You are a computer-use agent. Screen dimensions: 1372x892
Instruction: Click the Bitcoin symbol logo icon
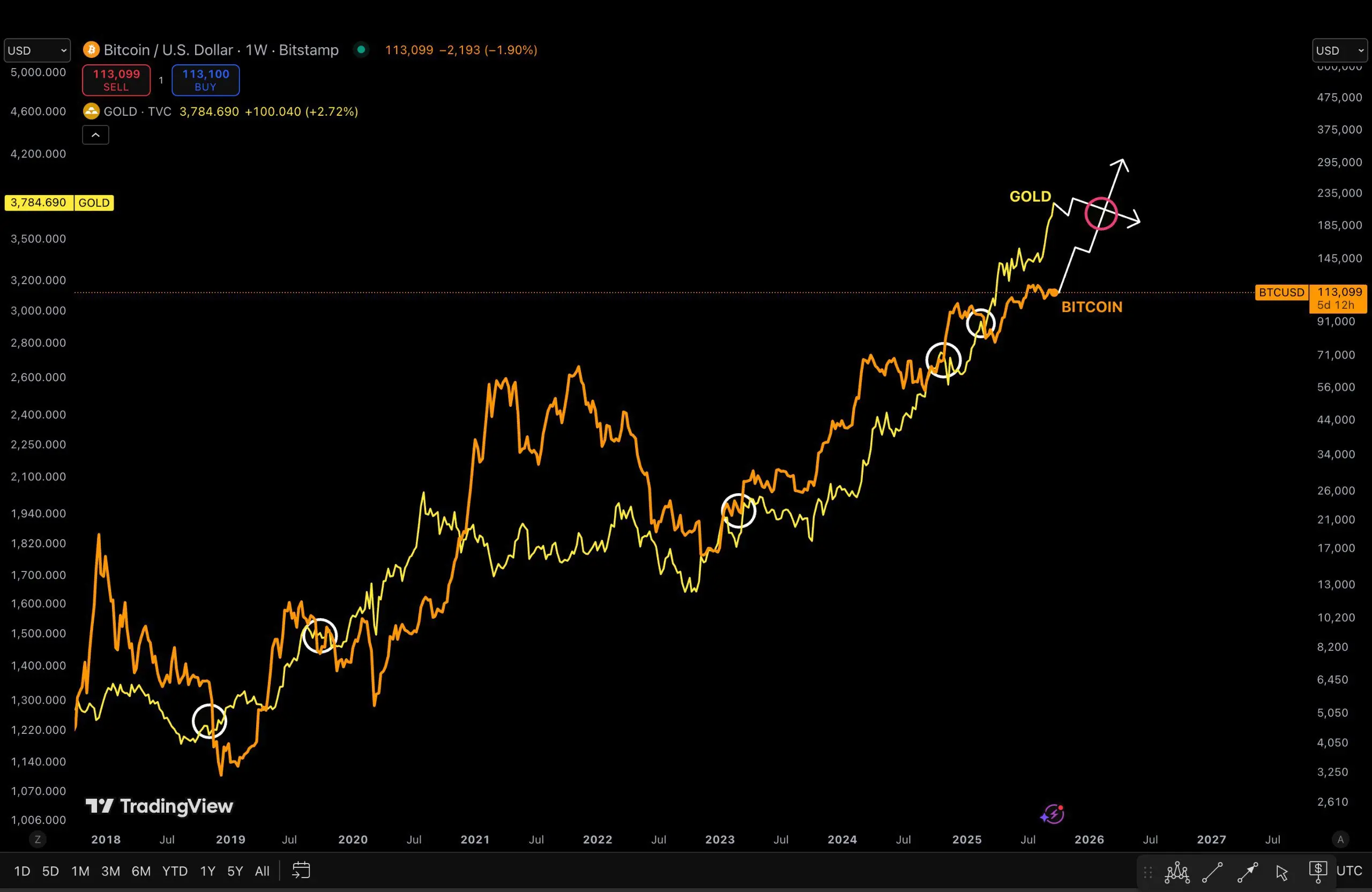[x=91, y=50]
